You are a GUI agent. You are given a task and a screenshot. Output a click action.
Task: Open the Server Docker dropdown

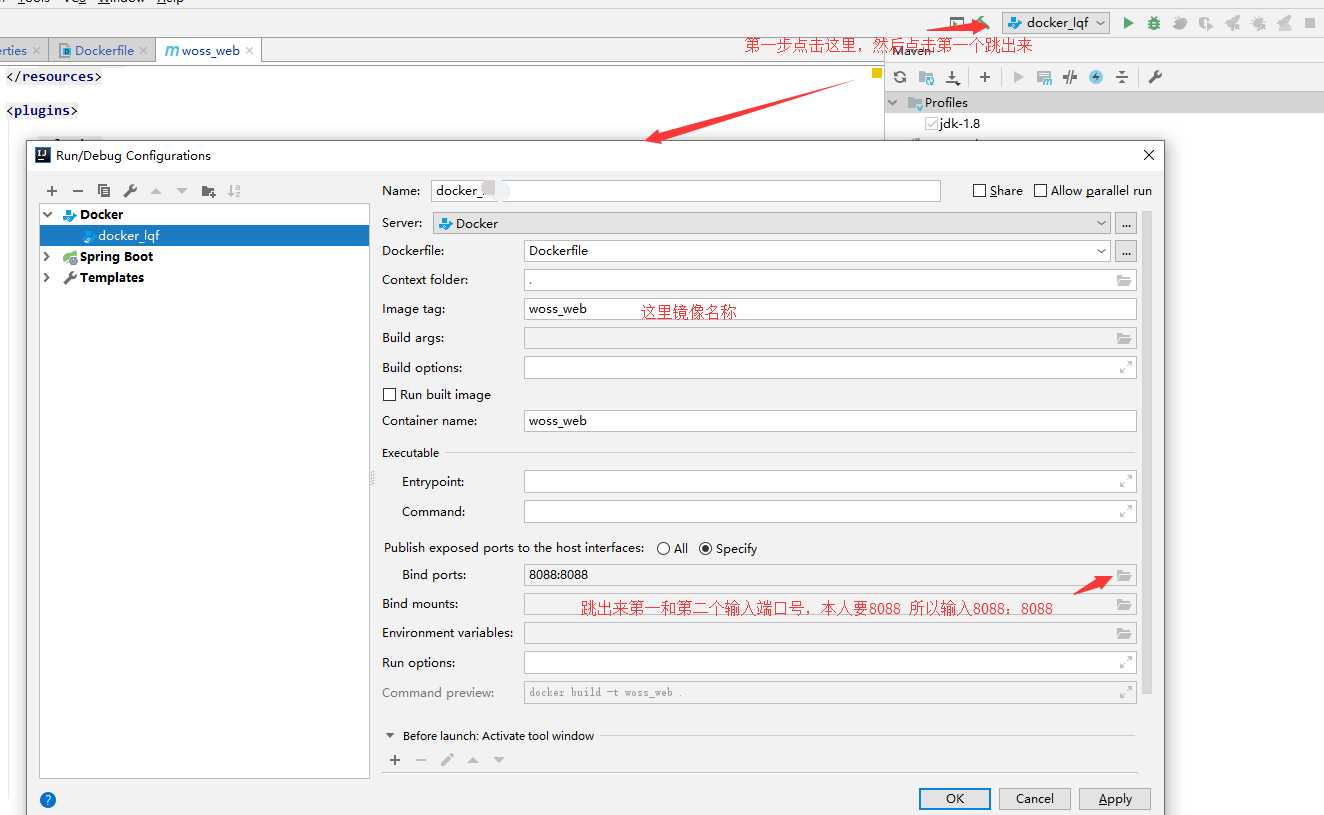(771, 223)
